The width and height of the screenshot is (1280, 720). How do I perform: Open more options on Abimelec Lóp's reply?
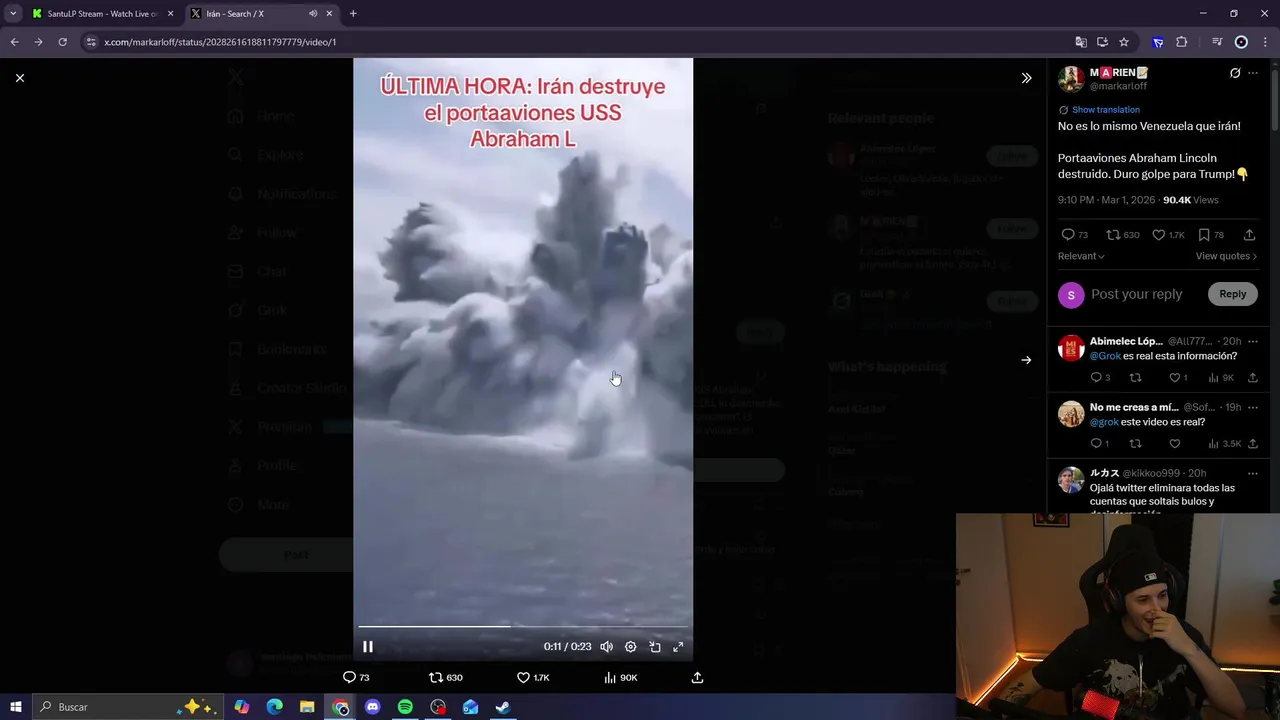tap(1253, 341)
